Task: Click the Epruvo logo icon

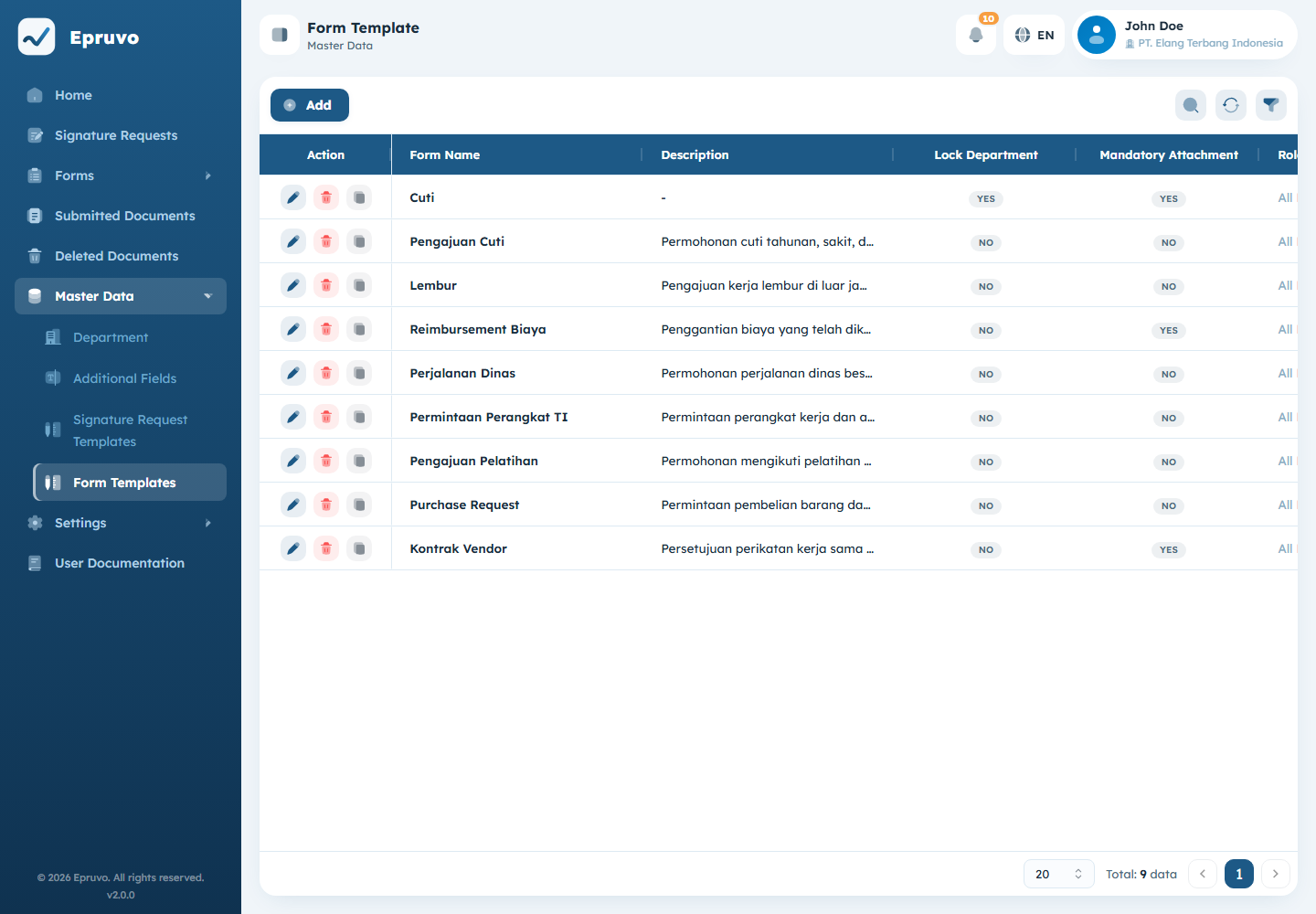Action: pos(37,37)
